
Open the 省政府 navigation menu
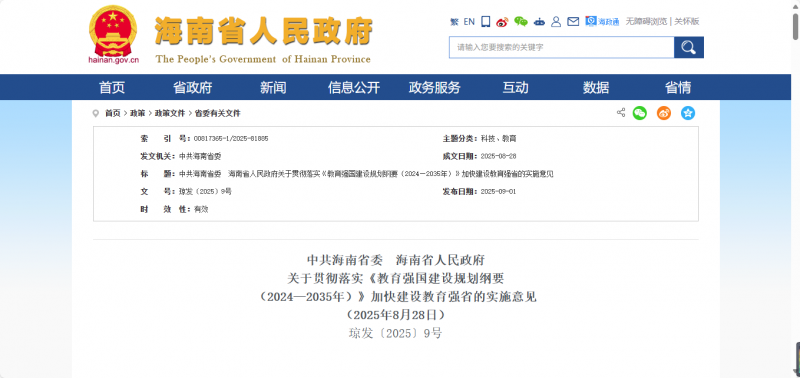point(192,88)
